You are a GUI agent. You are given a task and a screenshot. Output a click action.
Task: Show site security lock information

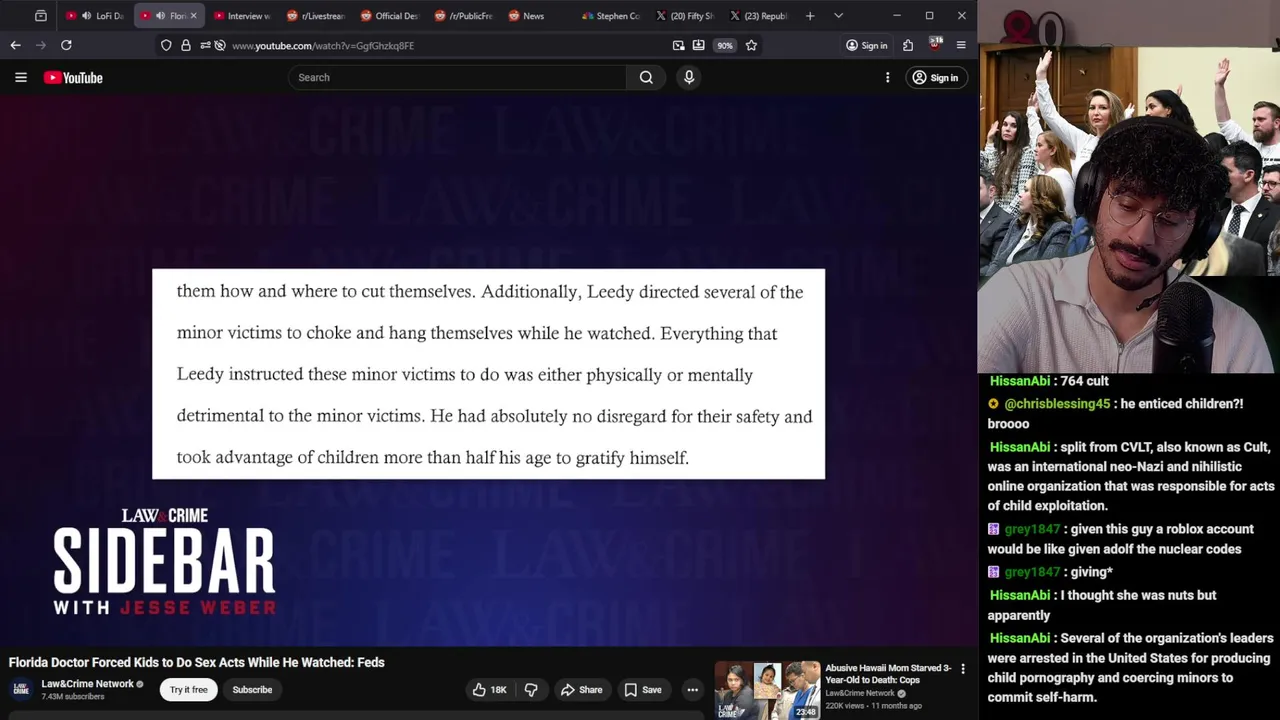coord(185,45)
